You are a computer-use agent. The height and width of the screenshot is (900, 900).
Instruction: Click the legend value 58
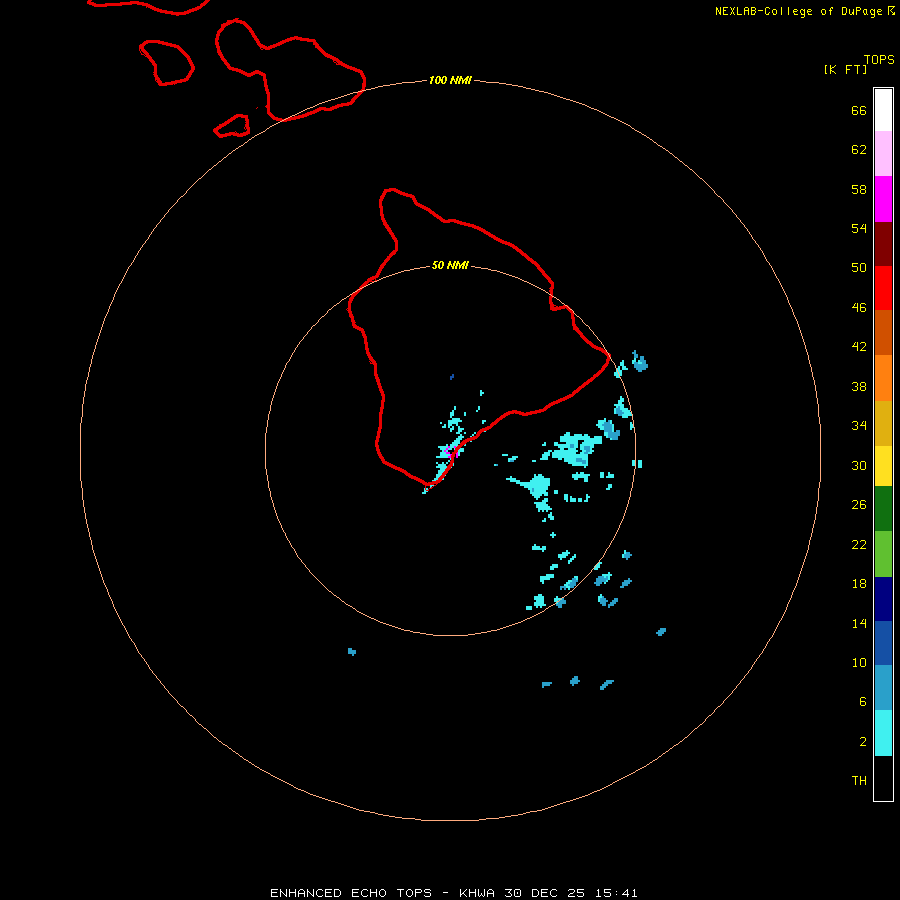coord(859,189)
